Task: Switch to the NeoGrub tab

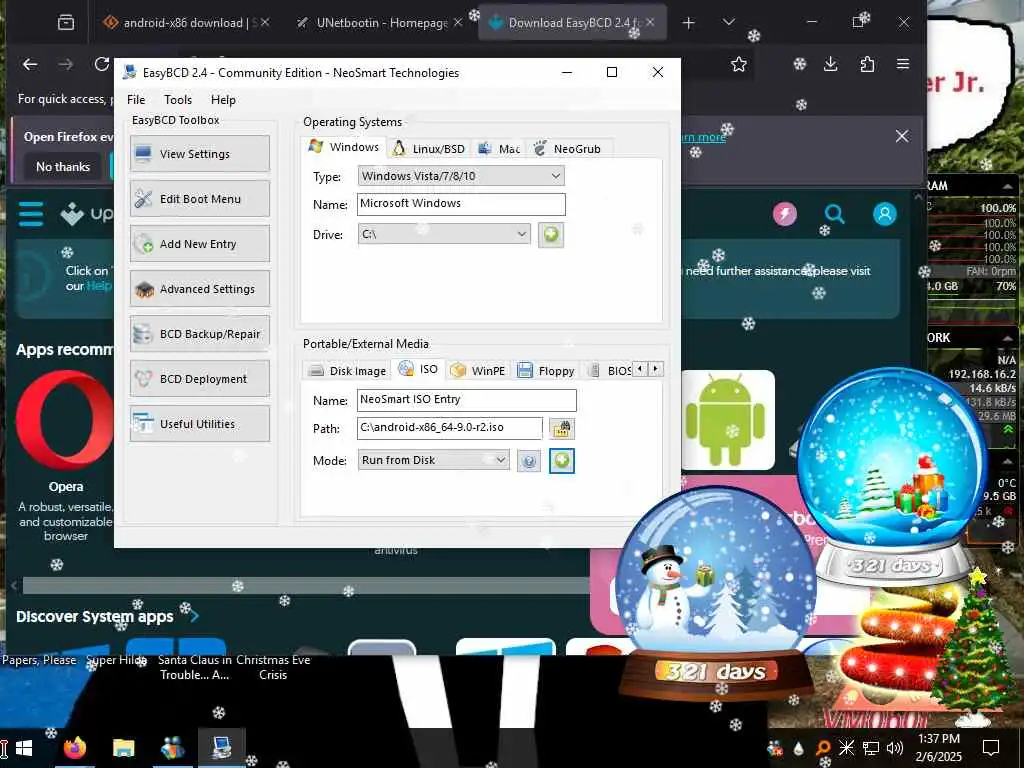Action: (568, 149)
